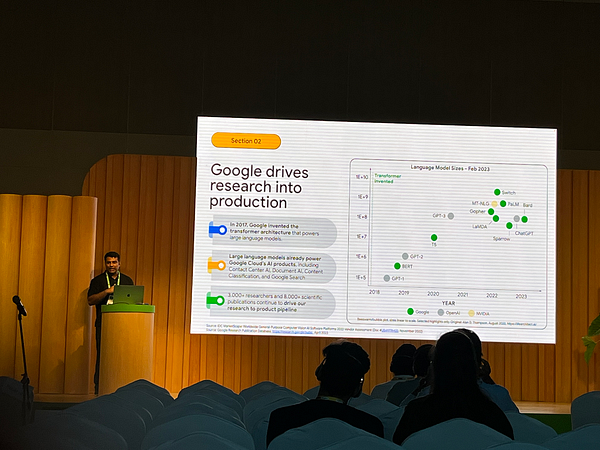600x450 pixels.
Task: Click the YEAR axis label
Action: click(449, 302)
